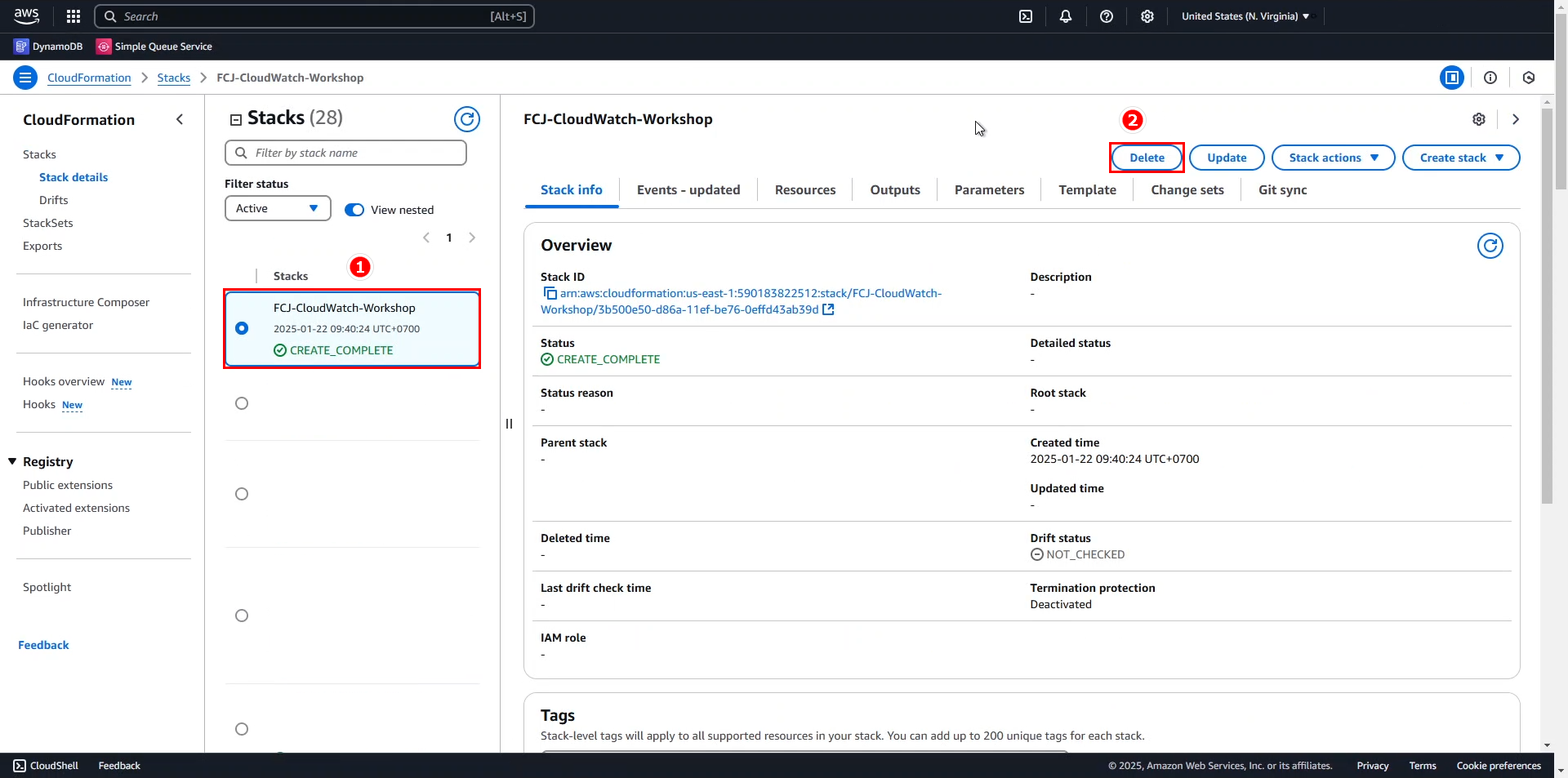Select the FCJ-CloudWatch-Workshop radio button
This screenshot has height=778, width=1568.
pos(242,328)
